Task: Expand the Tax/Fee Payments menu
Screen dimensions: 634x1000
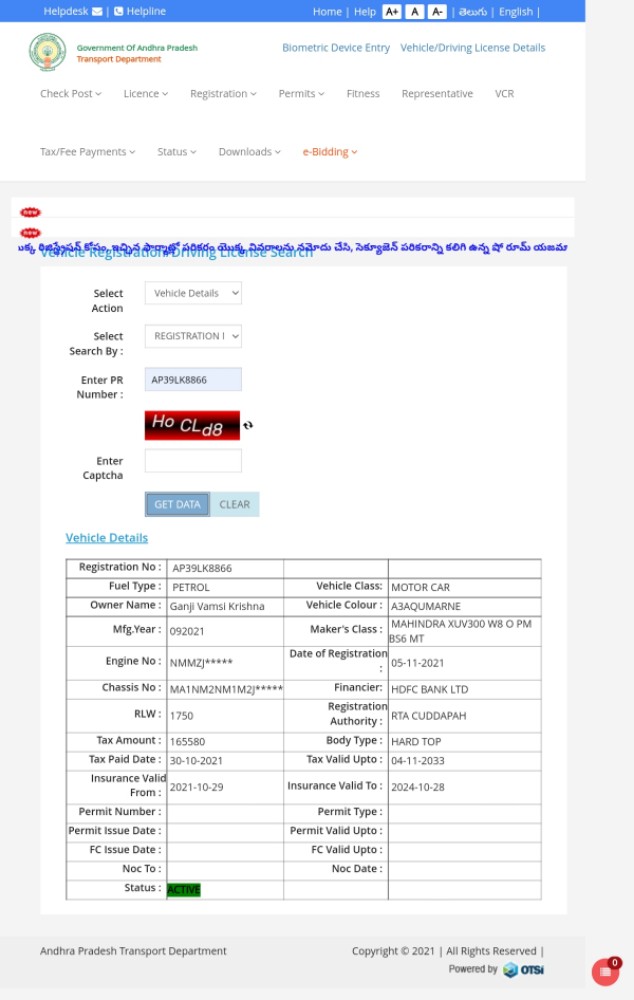Action: pos(87,152)
